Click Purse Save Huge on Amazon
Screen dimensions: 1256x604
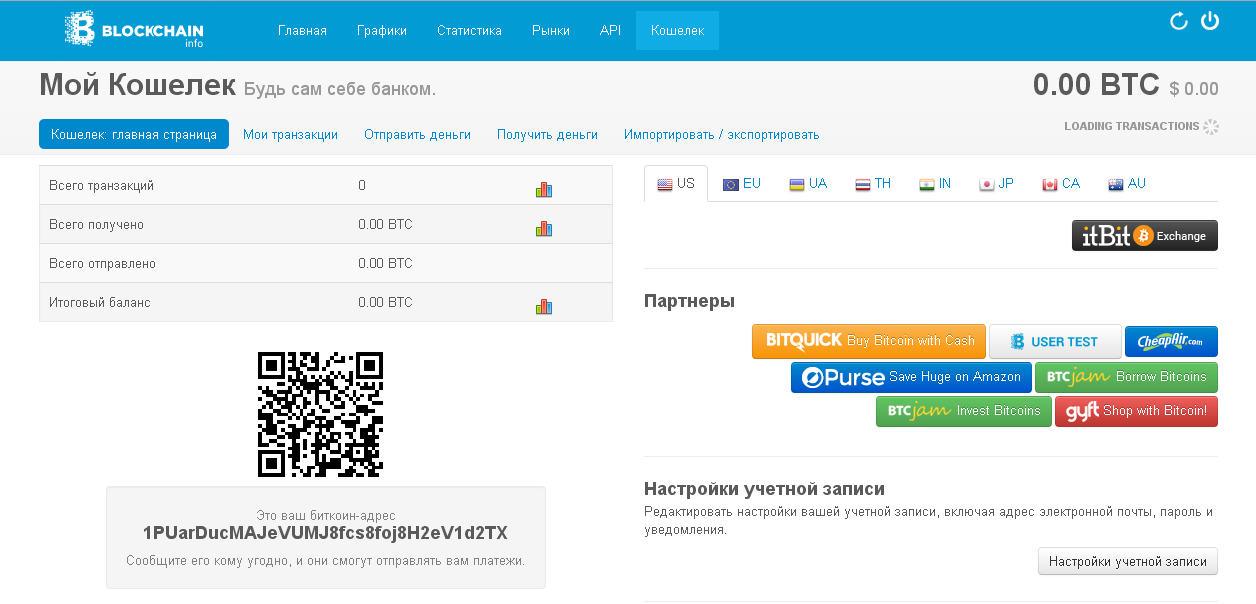click(911, 377)
